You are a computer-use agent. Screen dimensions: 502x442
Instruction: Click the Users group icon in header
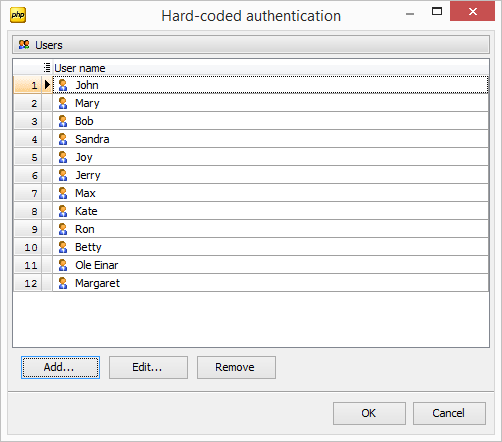[x=24, y=45]
